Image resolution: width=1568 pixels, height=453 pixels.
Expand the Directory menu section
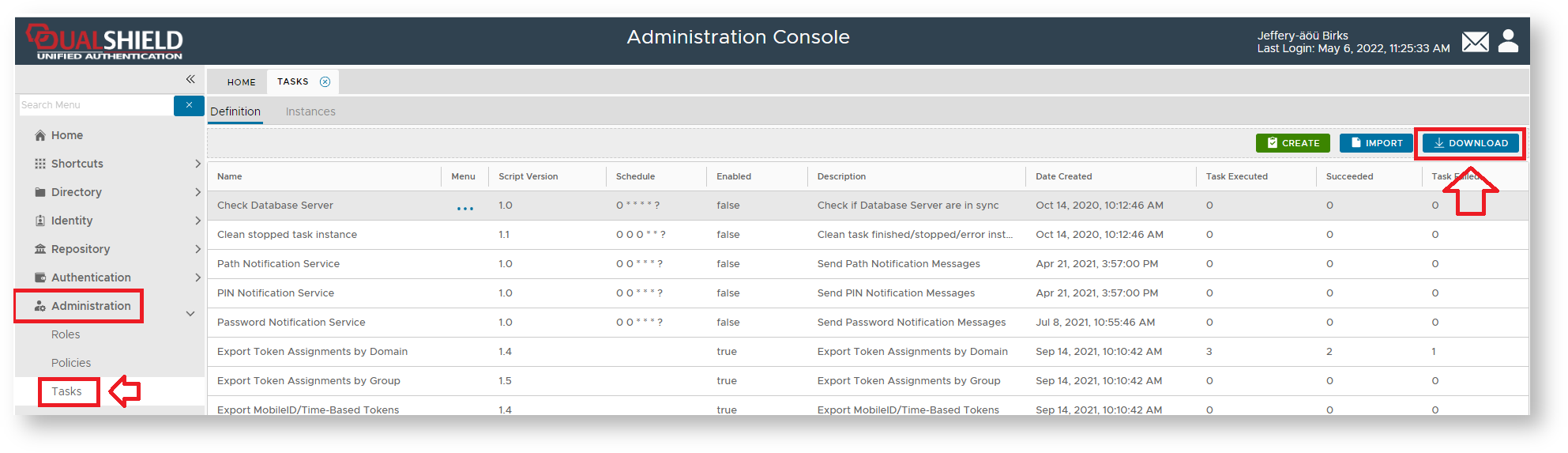click(77, 192)
